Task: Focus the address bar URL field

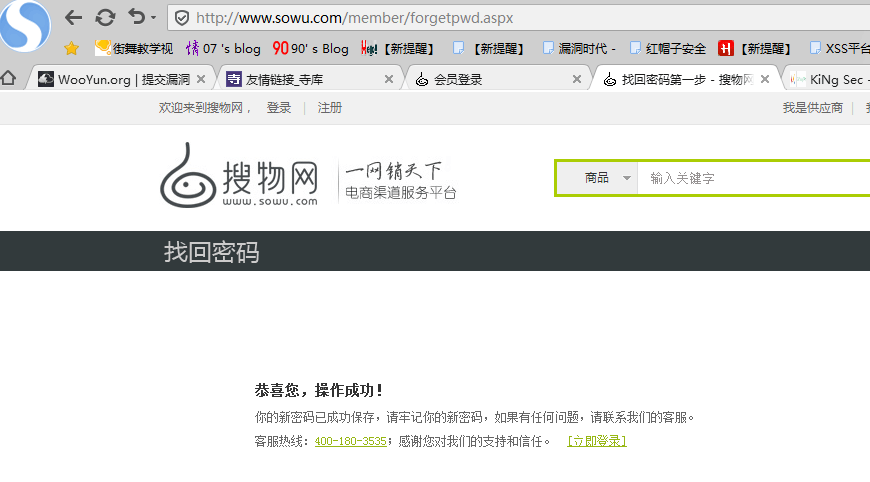Action: click(x=519, y=18)
